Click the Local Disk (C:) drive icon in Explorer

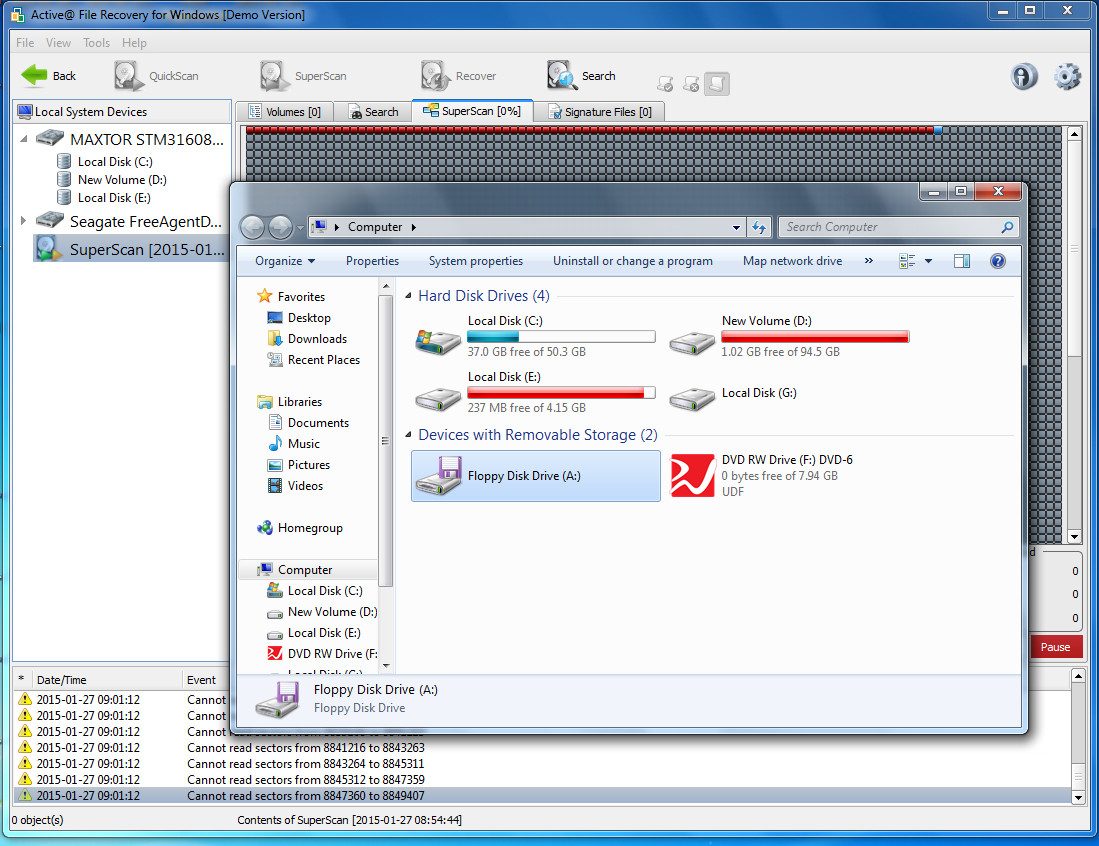tap(438, 341)
